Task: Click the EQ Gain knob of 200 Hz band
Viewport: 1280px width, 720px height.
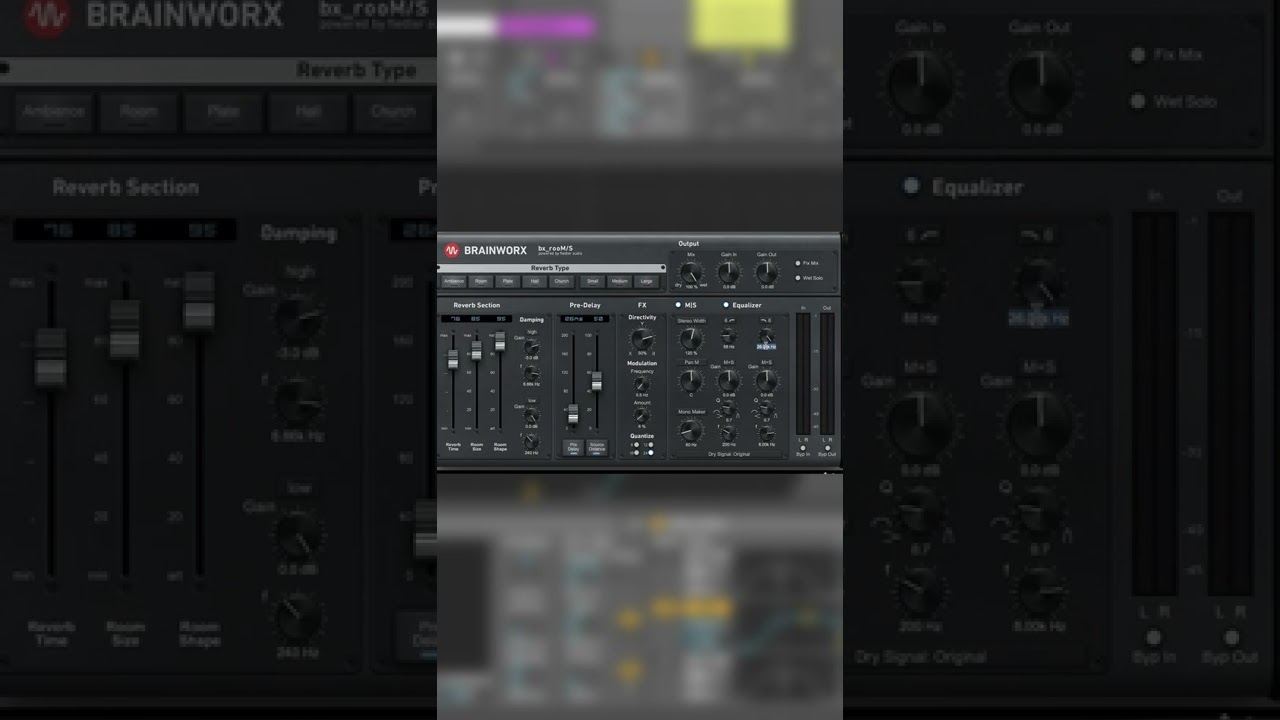Action: point(729,380)
